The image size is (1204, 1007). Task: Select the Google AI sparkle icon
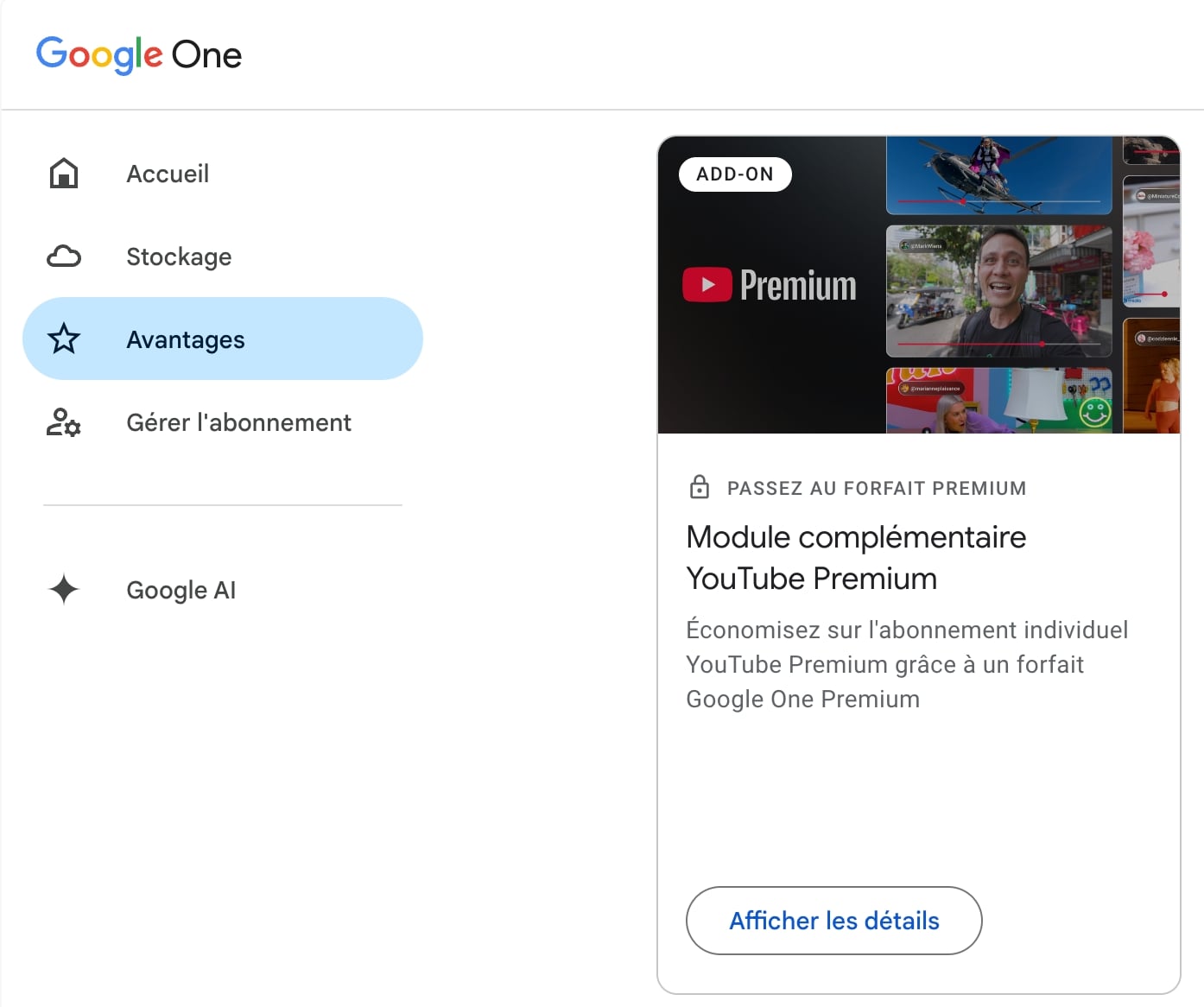coord(63,590)
